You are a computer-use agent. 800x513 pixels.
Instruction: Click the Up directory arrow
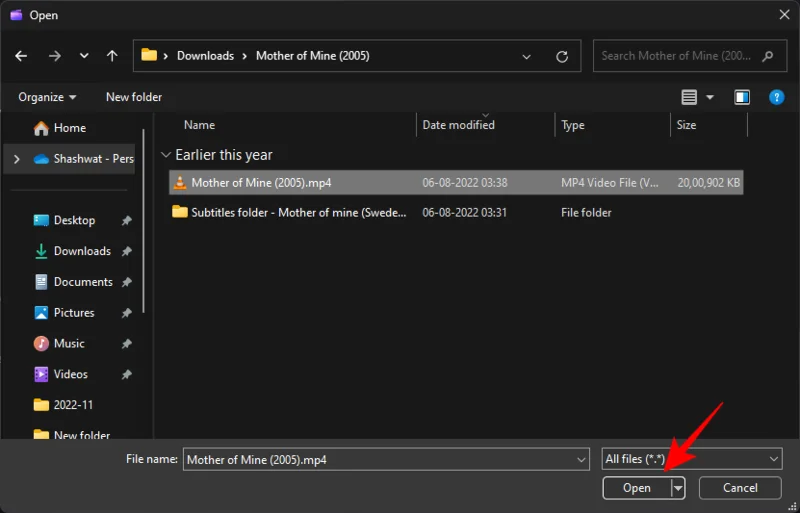tap(112, 56)
